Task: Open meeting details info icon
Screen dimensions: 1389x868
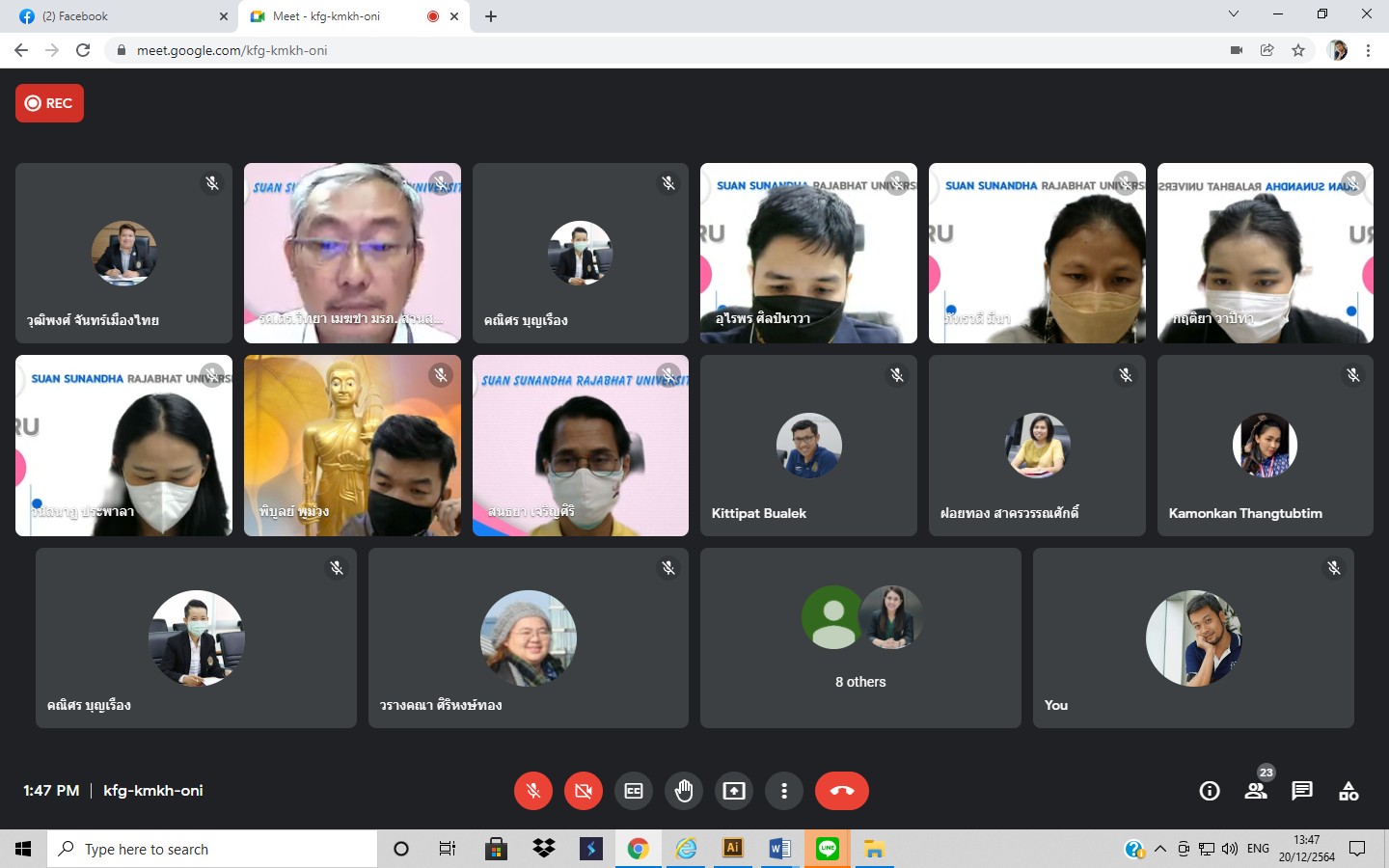Action: click(1209, 791)
